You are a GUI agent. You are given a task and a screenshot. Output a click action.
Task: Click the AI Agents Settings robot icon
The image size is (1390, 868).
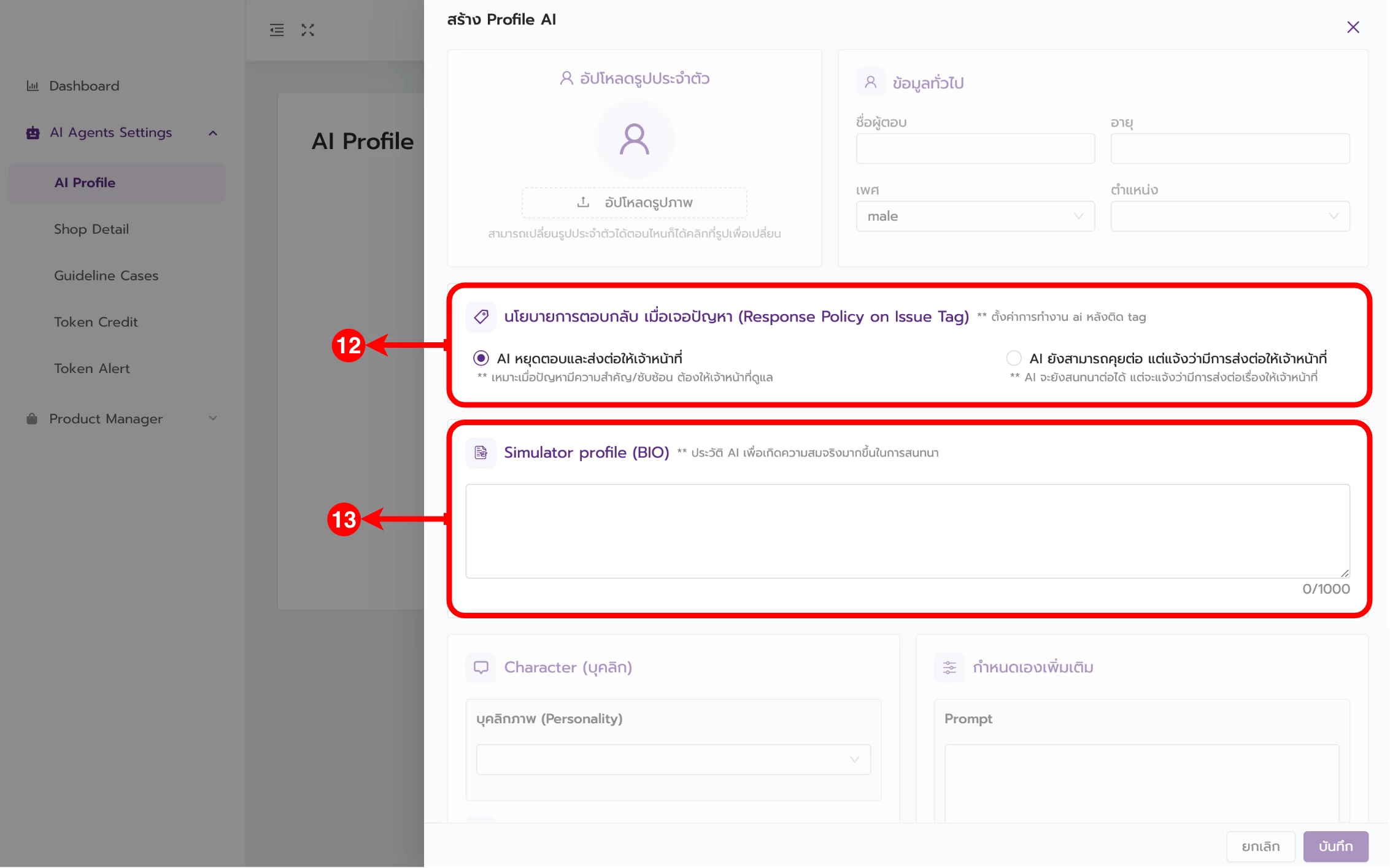point(33,133)
